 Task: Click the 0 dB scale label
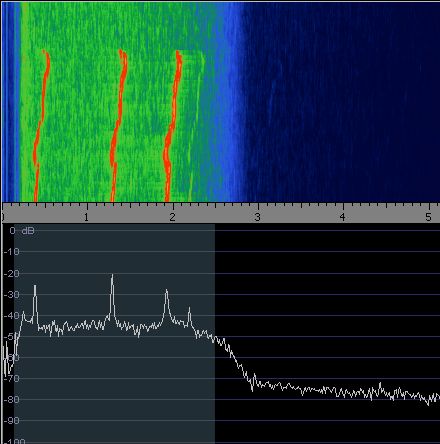[12, 231]
